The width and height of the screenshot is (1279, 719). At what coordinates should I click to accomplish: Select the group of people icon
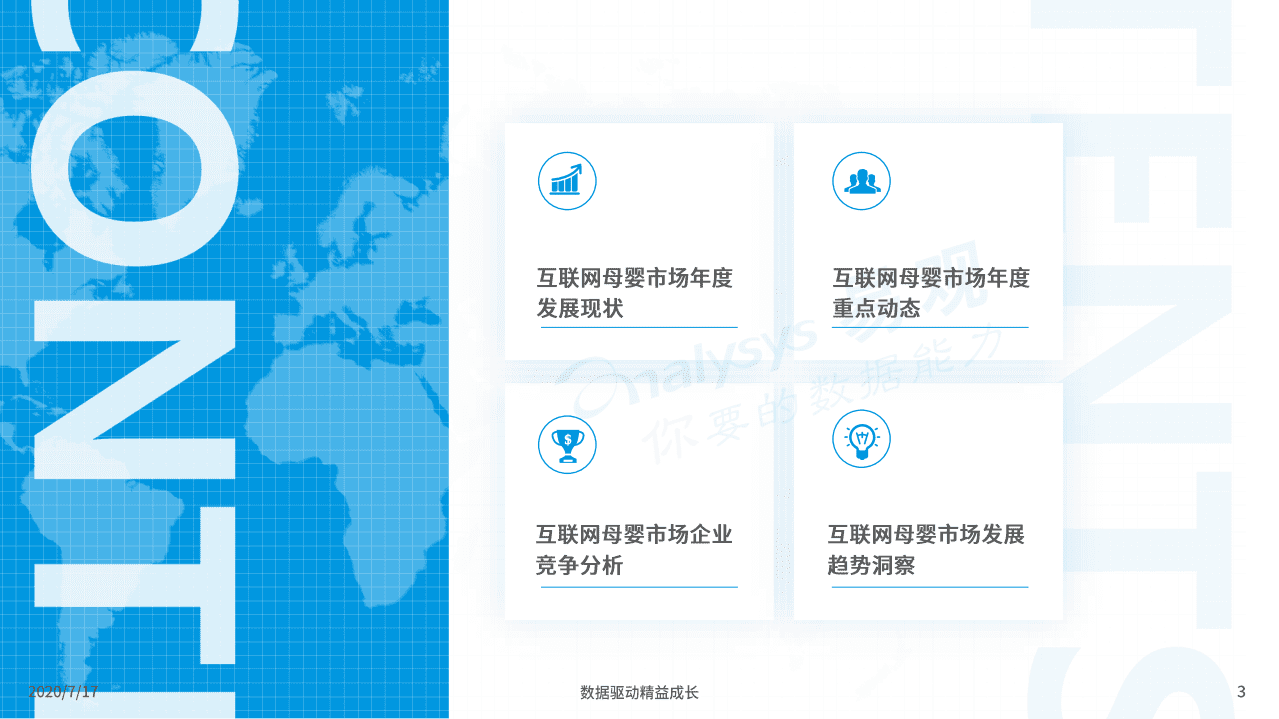coord(861,181)
